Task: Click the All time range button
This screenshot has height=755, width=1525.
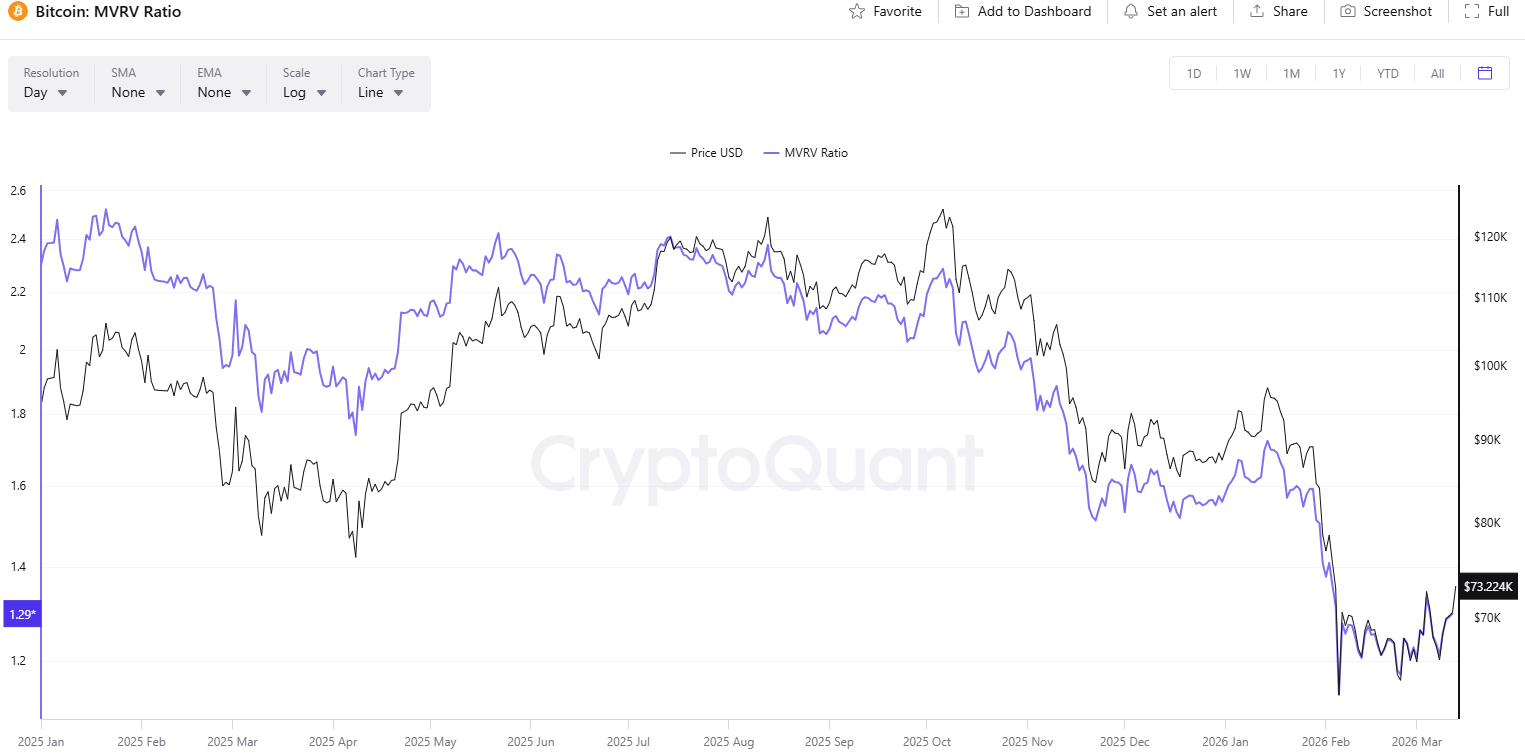Action: [1437, 73]
